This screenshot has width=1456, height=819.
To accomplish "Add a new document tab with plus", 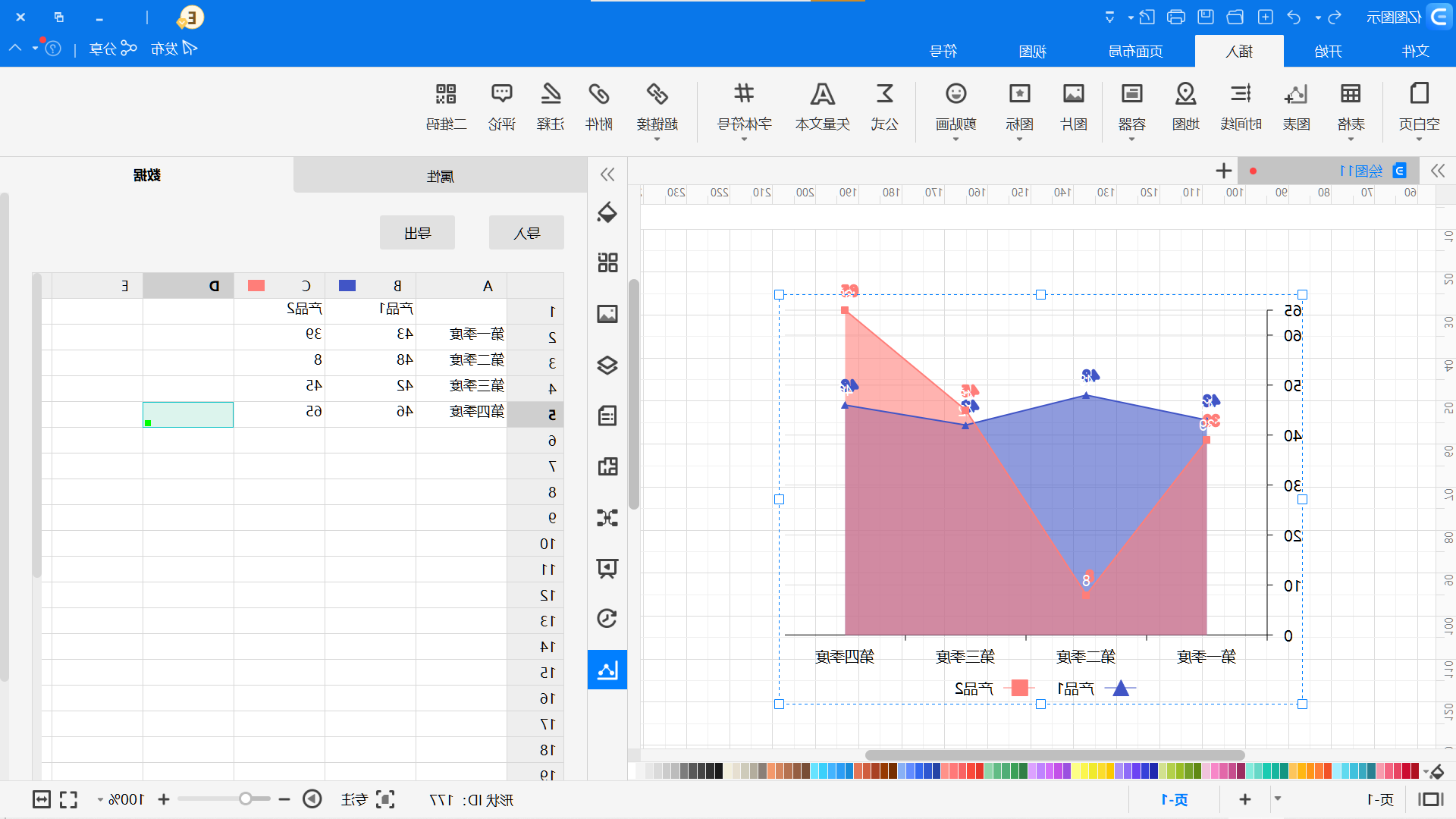I will [x=1223, y=171].
